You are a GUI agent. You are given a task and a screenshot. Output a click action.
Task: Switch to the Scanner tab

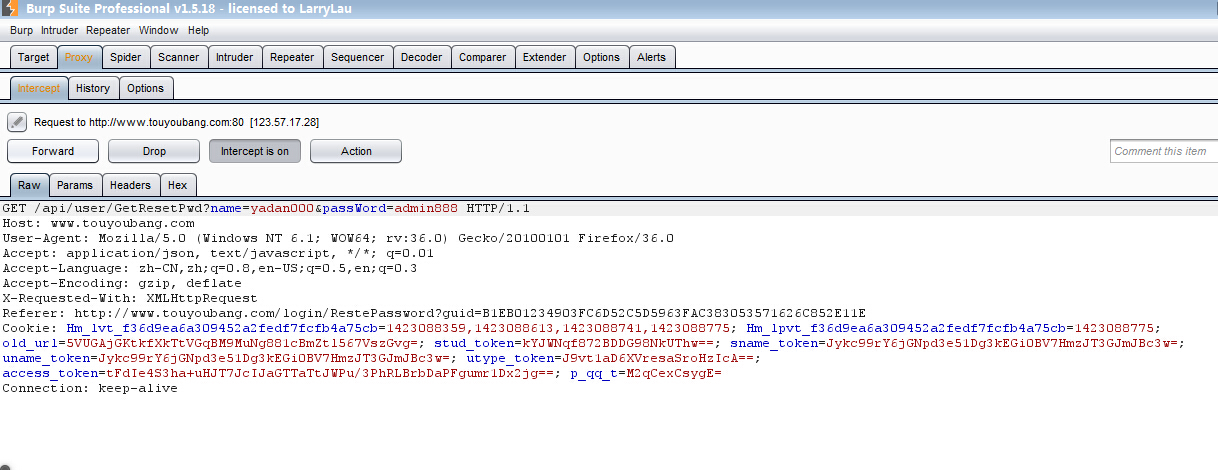[179, 57]
